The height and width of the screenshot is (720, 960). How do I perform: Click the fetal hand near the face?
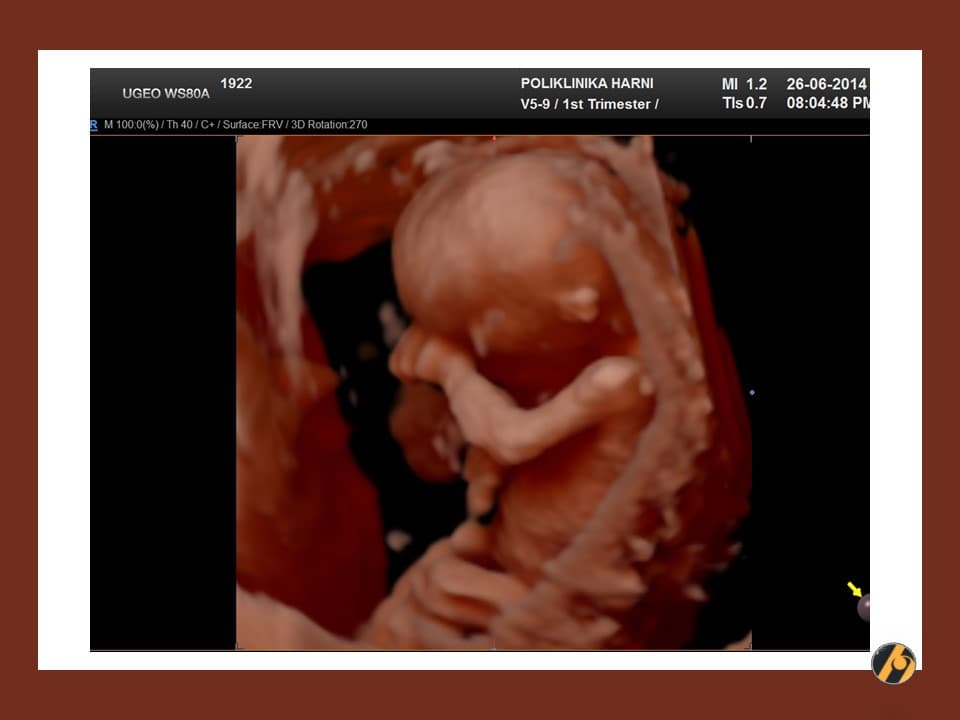click(418, 355)
